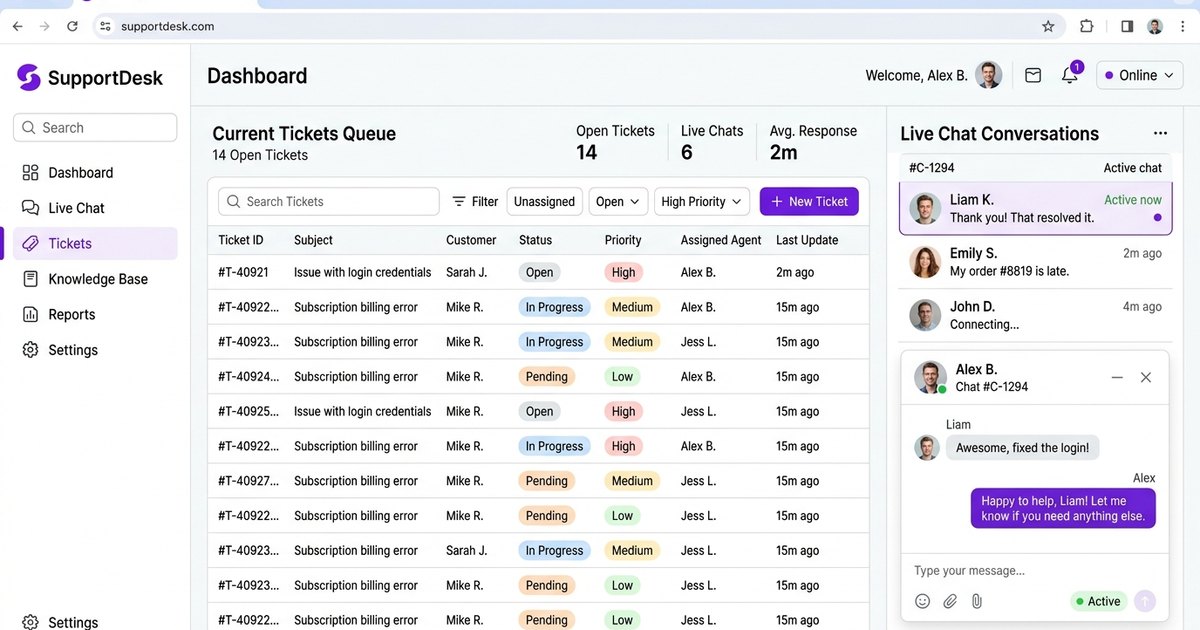Screen dimensions: 1200x630
Task: Click the "Awesome, fixed the login!" message
Action: pos(1022,447)
